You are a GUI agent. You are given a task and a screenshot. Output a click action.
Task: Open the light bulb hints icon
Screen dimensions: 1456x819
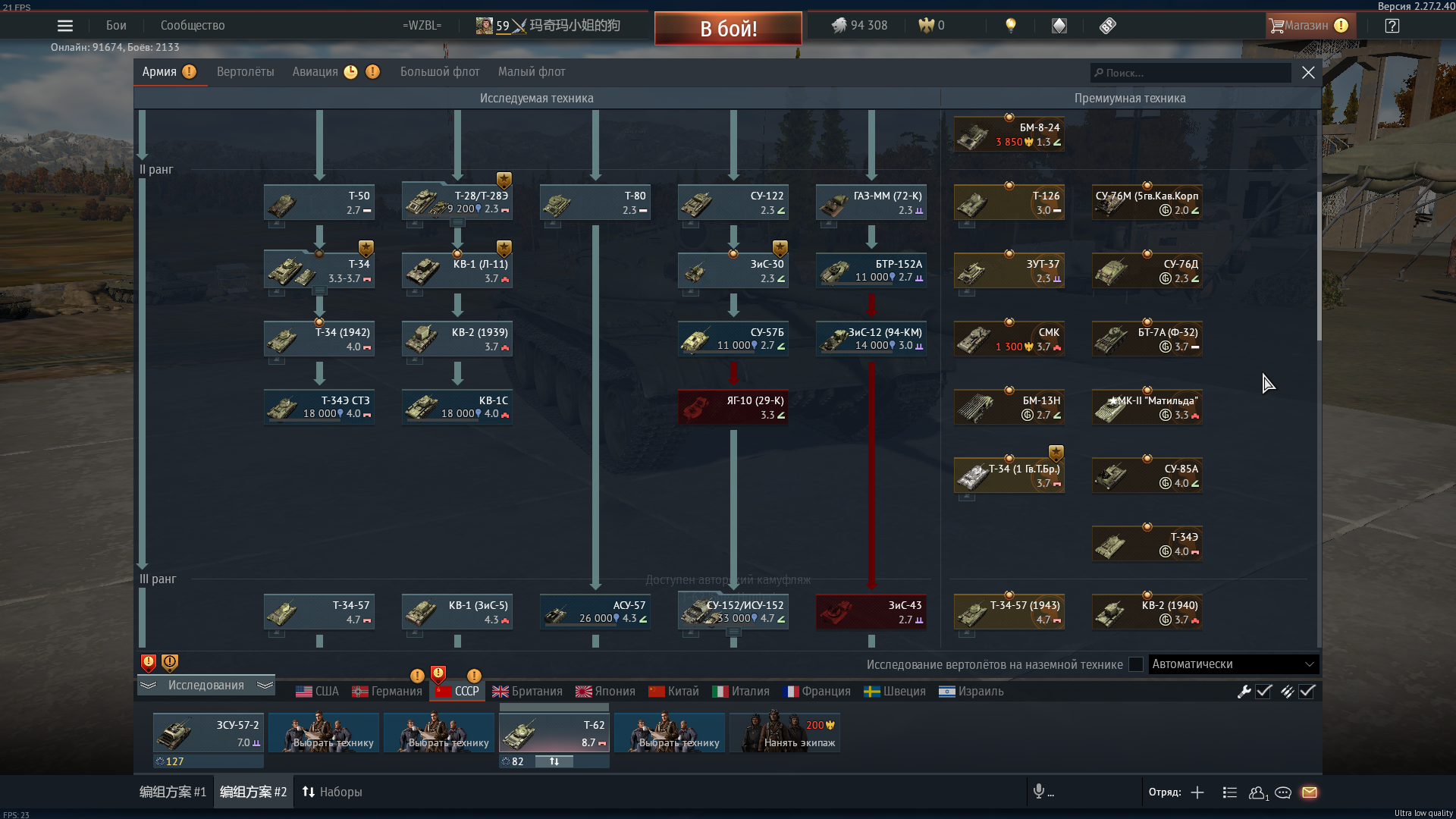click(x=1011, y=26)
